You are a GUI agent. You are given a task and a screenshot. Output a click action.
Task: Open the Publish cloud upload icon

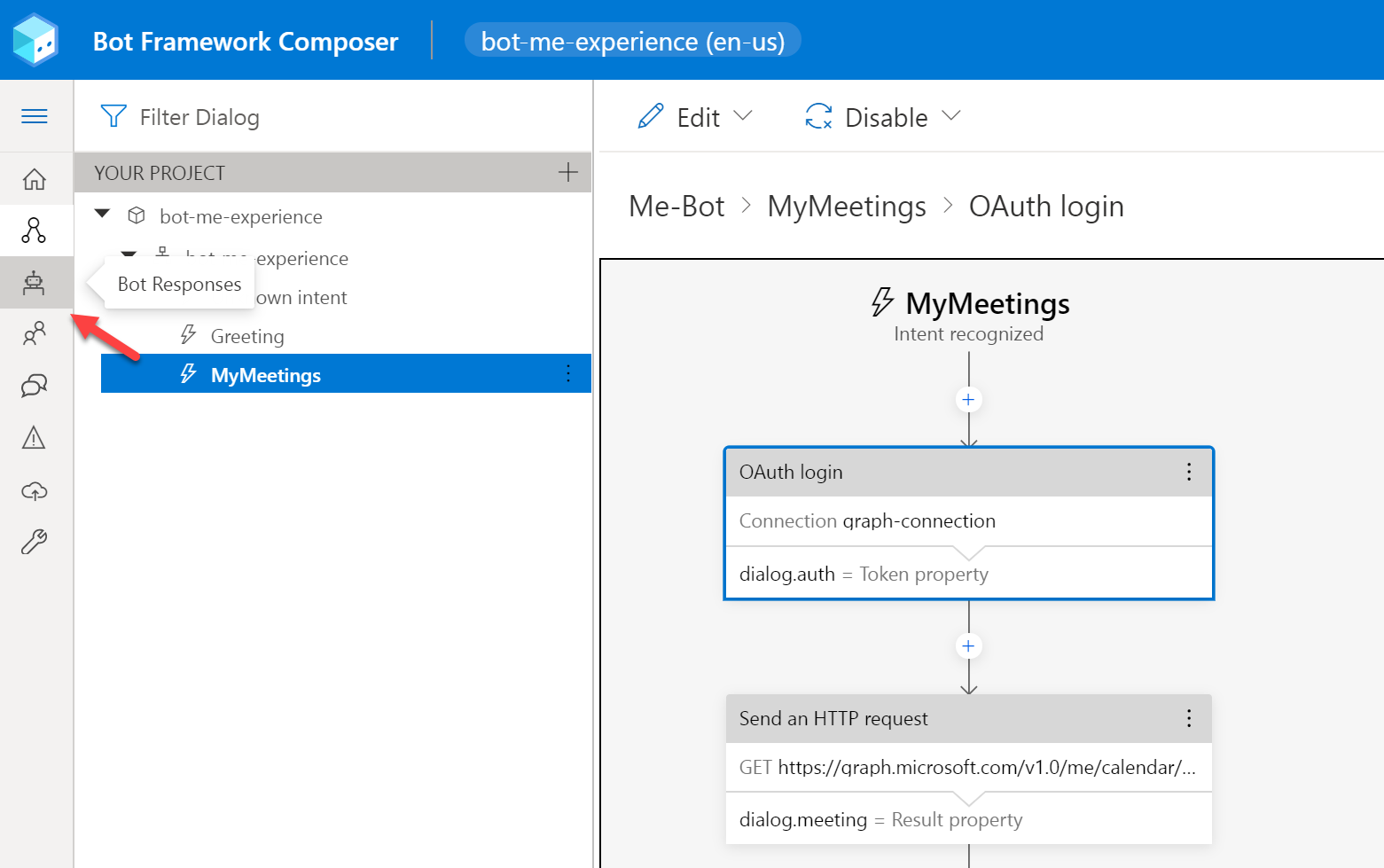point(34,490)
